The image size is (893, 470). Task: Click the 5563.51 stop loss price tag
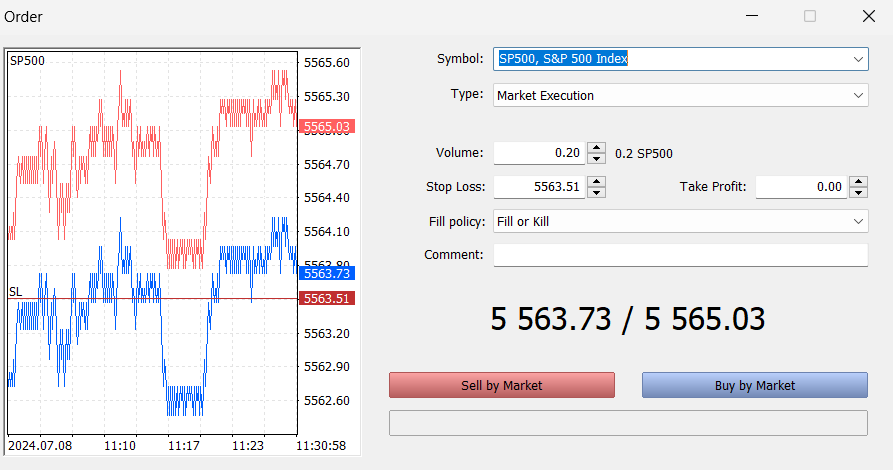328,298
